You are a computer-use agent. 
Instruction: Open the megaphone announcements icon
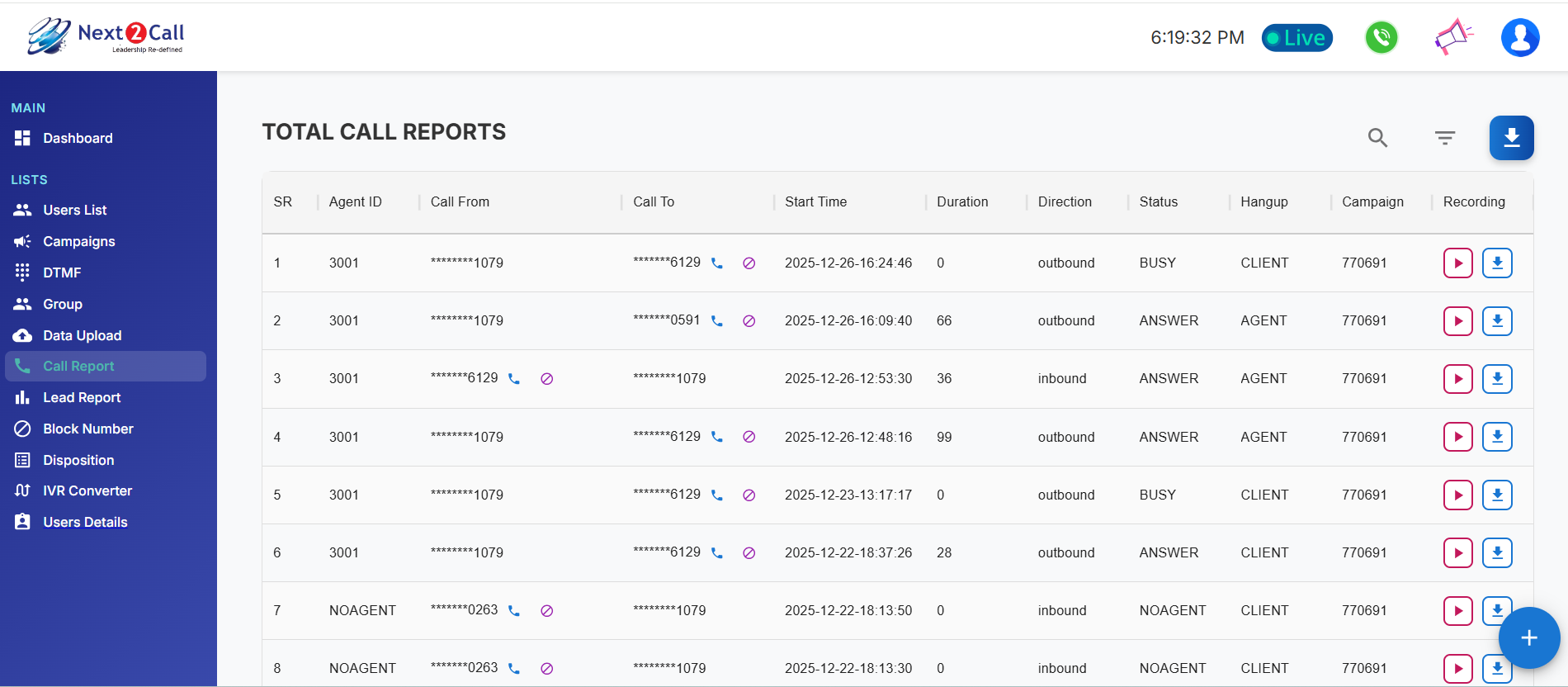1453,37
